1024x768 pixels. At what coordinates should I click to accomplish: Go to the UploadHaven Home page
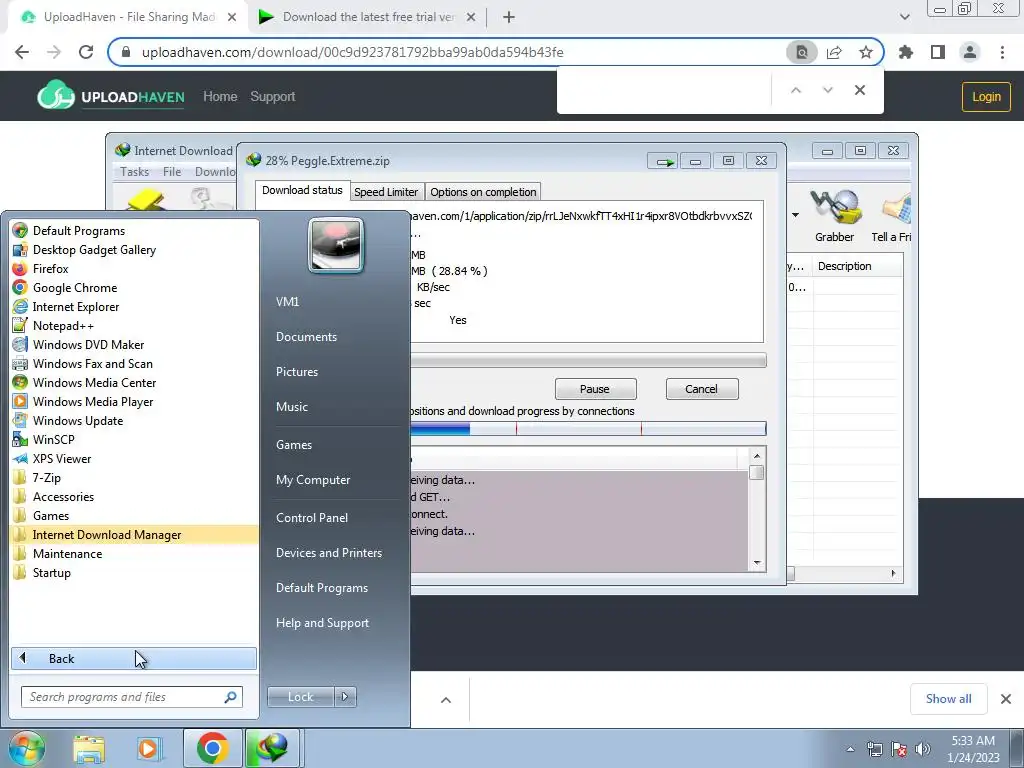pos(220,97)
